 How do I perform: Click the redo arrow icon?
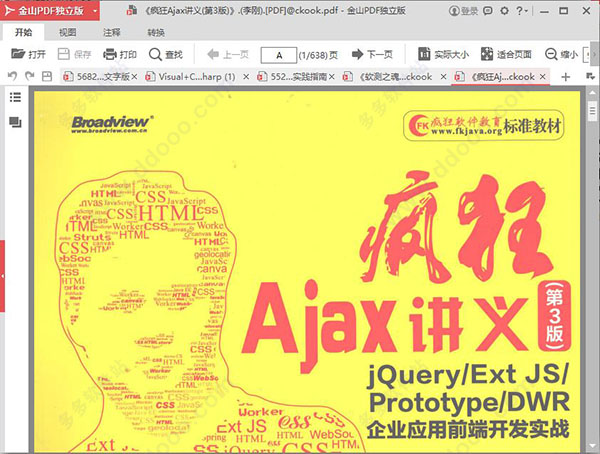click(x=29, y=77)
